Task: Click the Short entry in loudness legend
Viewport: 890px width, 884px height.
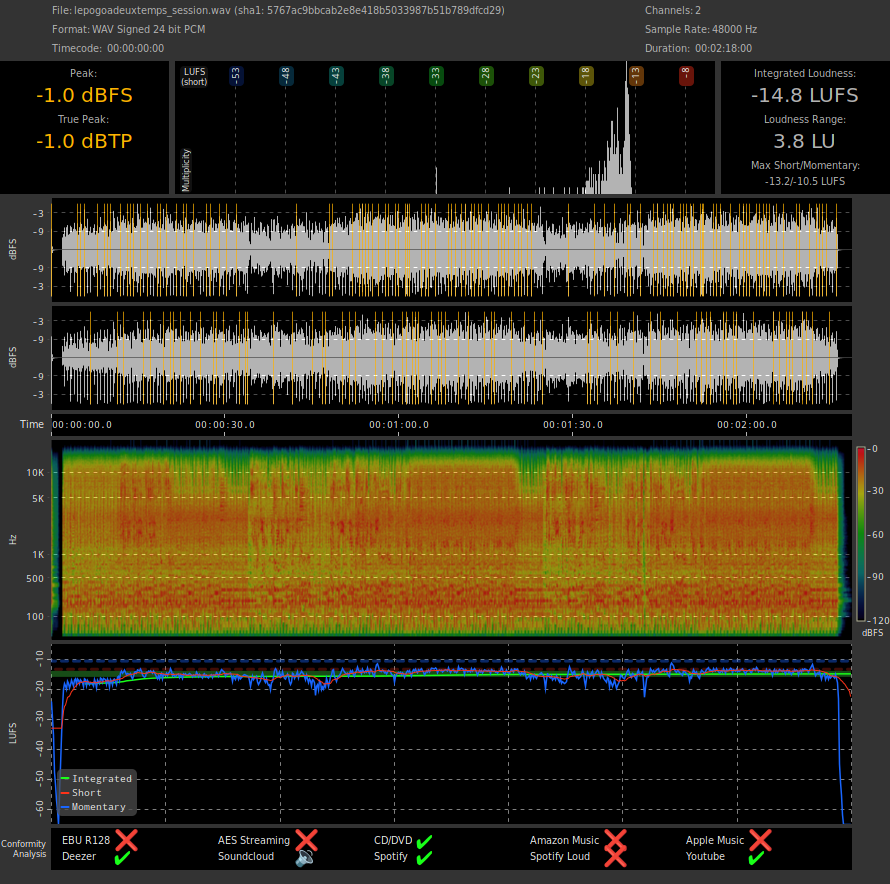Action: (86, 792)
